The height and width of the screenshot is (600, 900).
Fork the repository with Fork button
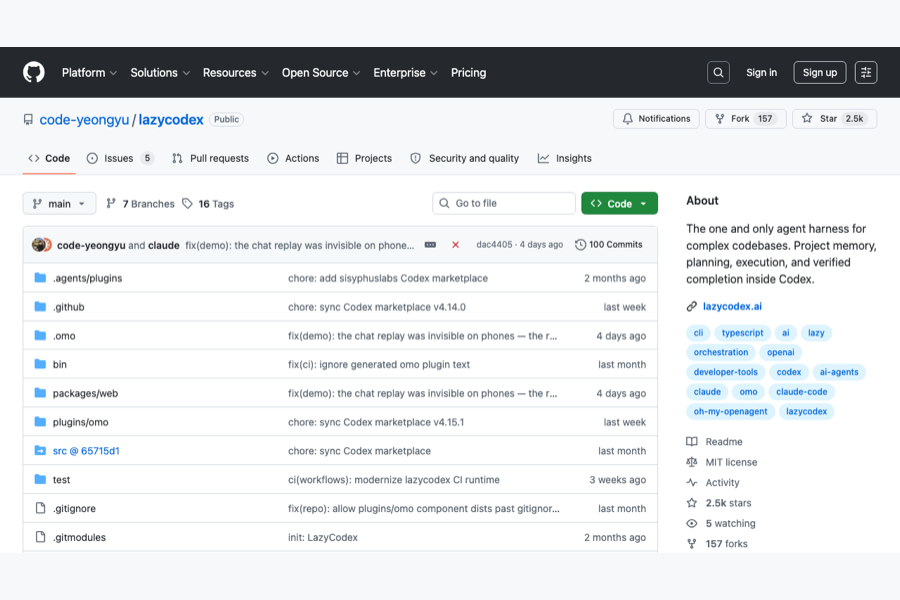coord(746,119)
